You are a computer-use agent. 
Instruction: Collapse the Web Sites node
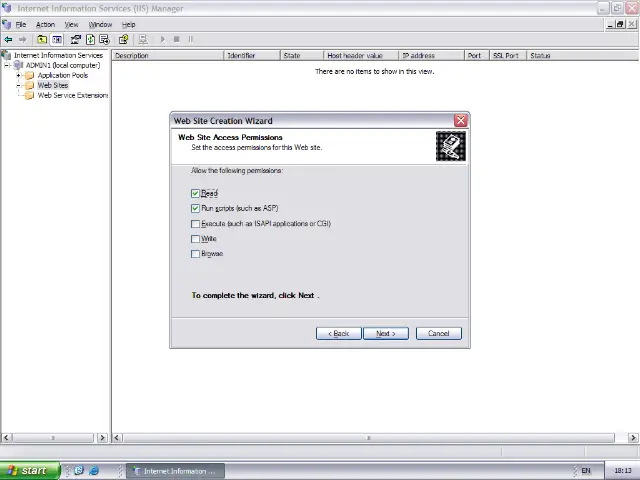pos(18,86)
